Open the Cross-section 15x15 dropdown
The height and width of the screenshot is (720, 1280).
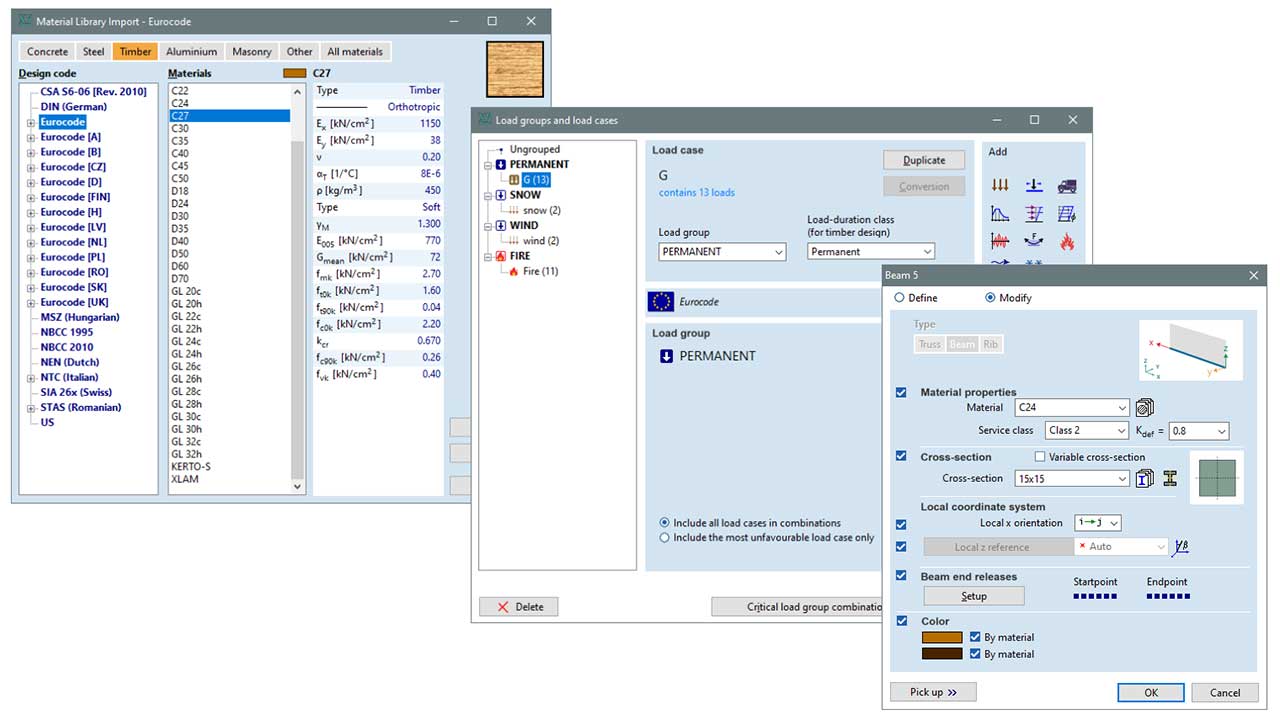coord(1072,478)
